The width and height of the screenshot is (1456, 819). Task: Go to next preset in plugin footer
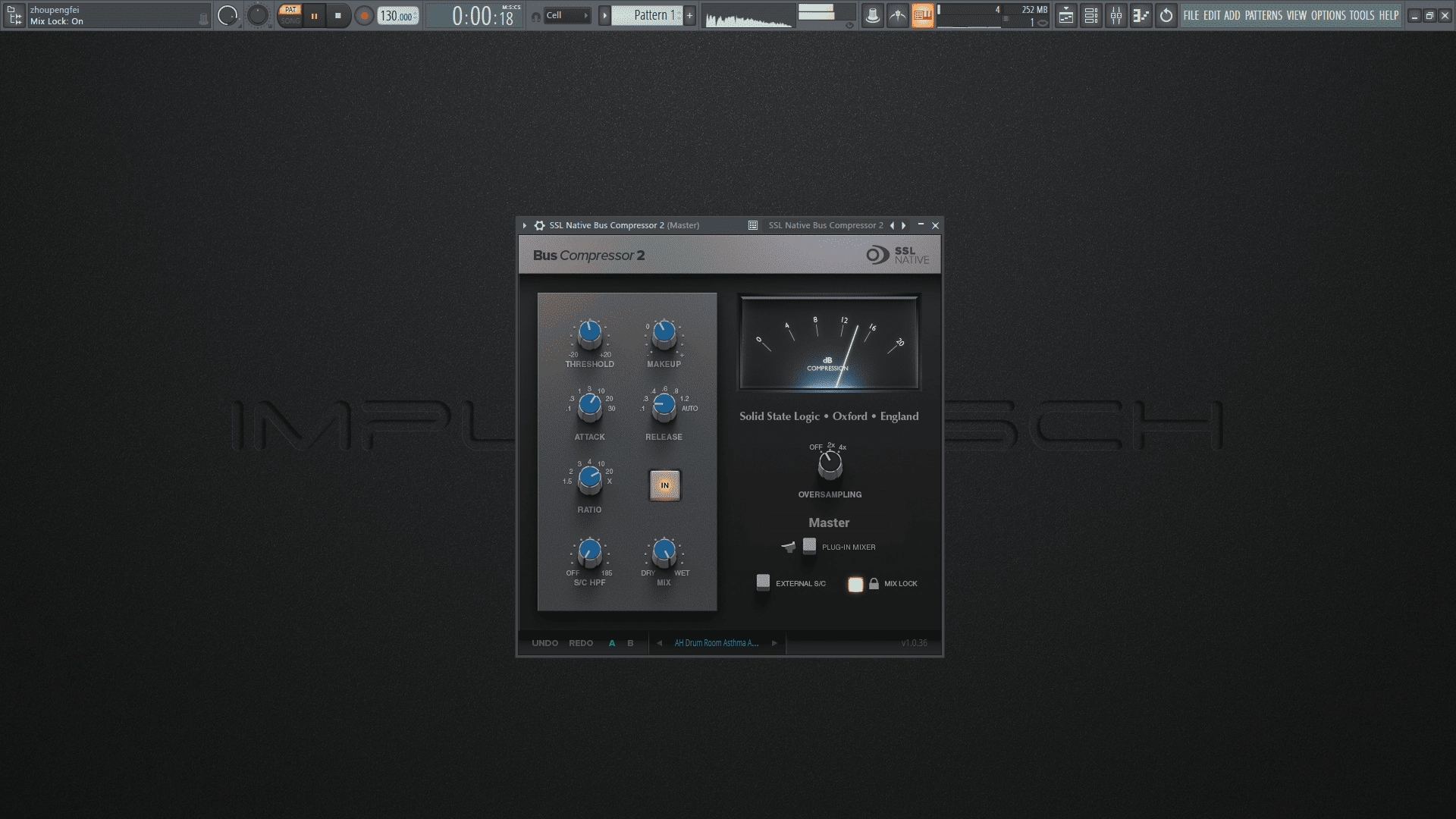click(x=774, y=643)
